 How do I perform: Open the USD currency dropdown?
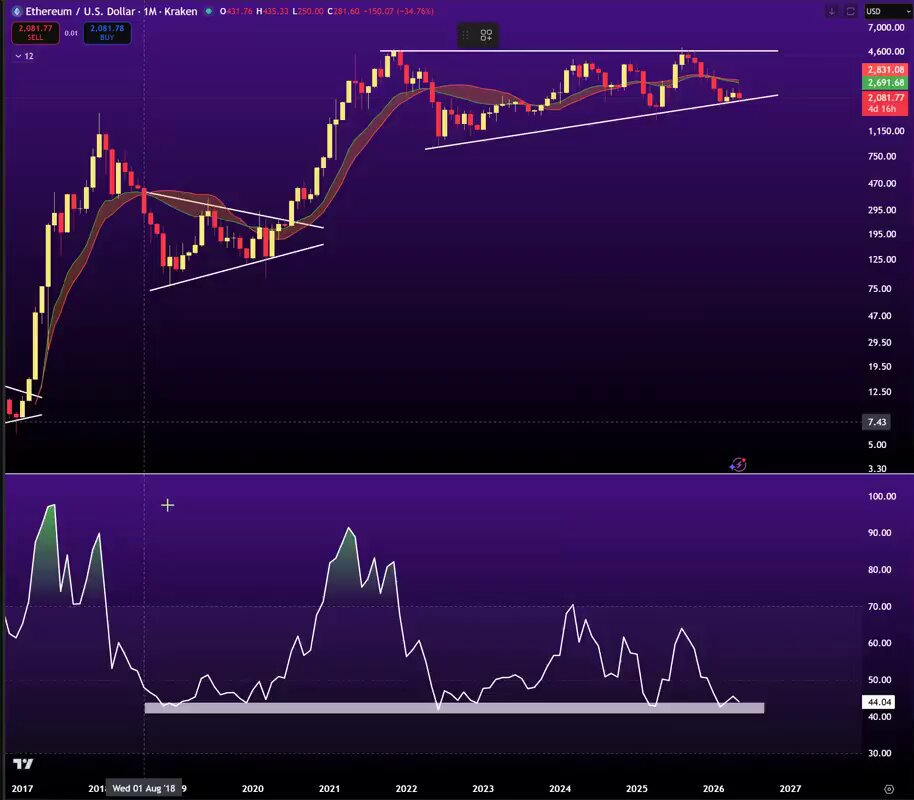[x=886, y=11]
